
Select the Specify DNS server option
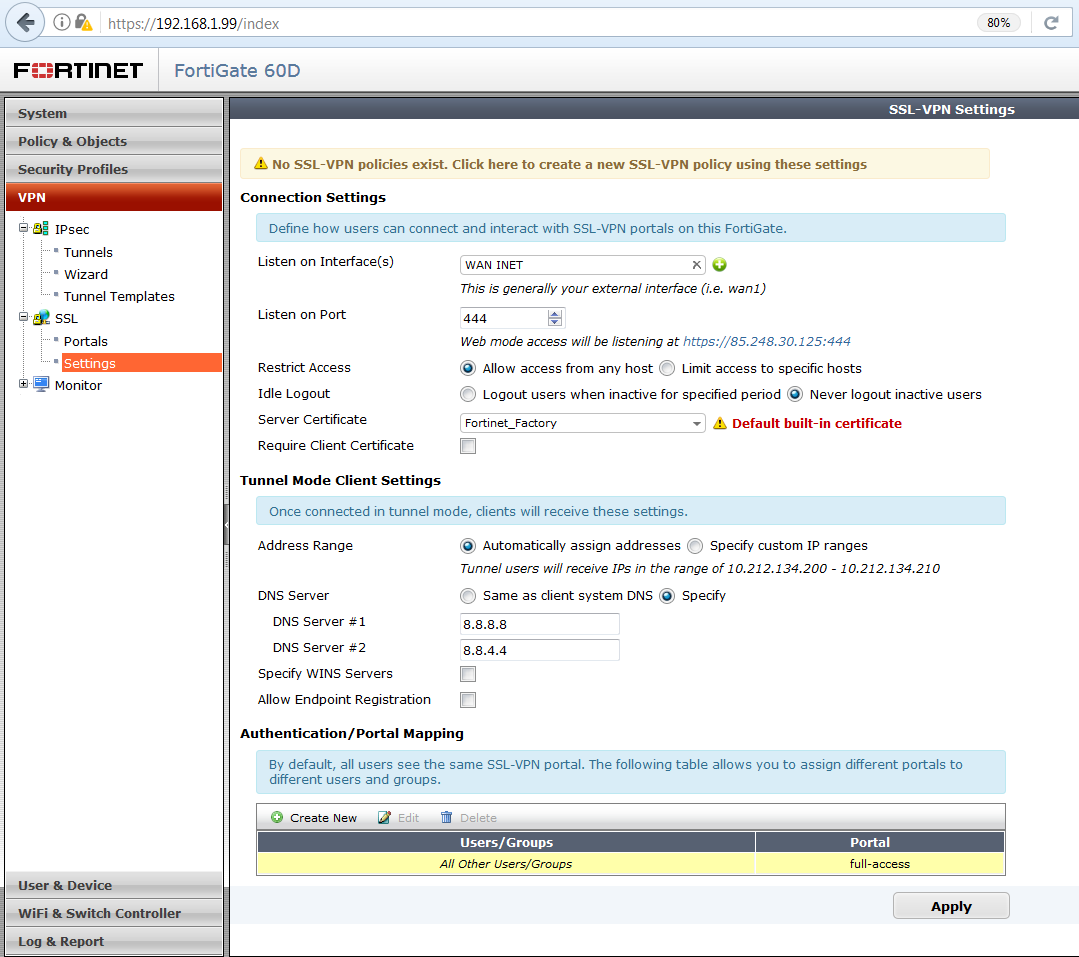(667, 596)
